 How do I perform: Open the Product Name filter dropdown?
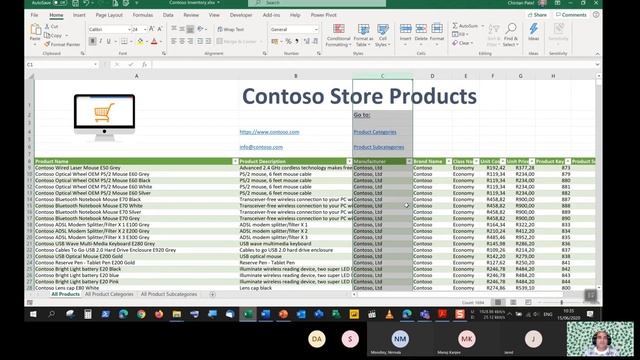pos(235,162)
